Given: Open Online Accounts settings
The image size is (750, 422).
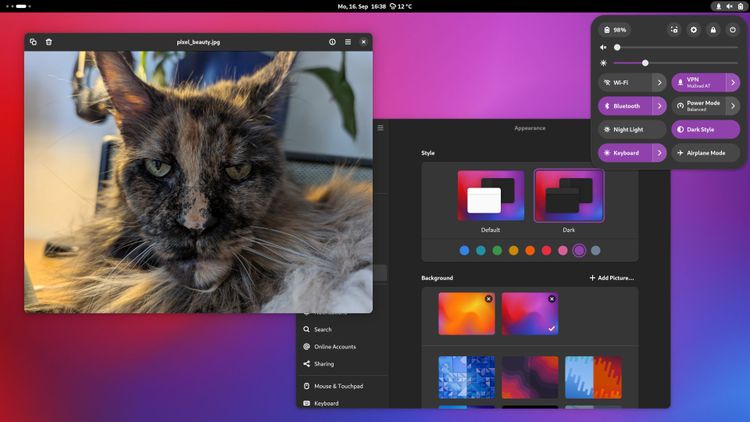Looking at the screenshot, I should pos(342,346).
